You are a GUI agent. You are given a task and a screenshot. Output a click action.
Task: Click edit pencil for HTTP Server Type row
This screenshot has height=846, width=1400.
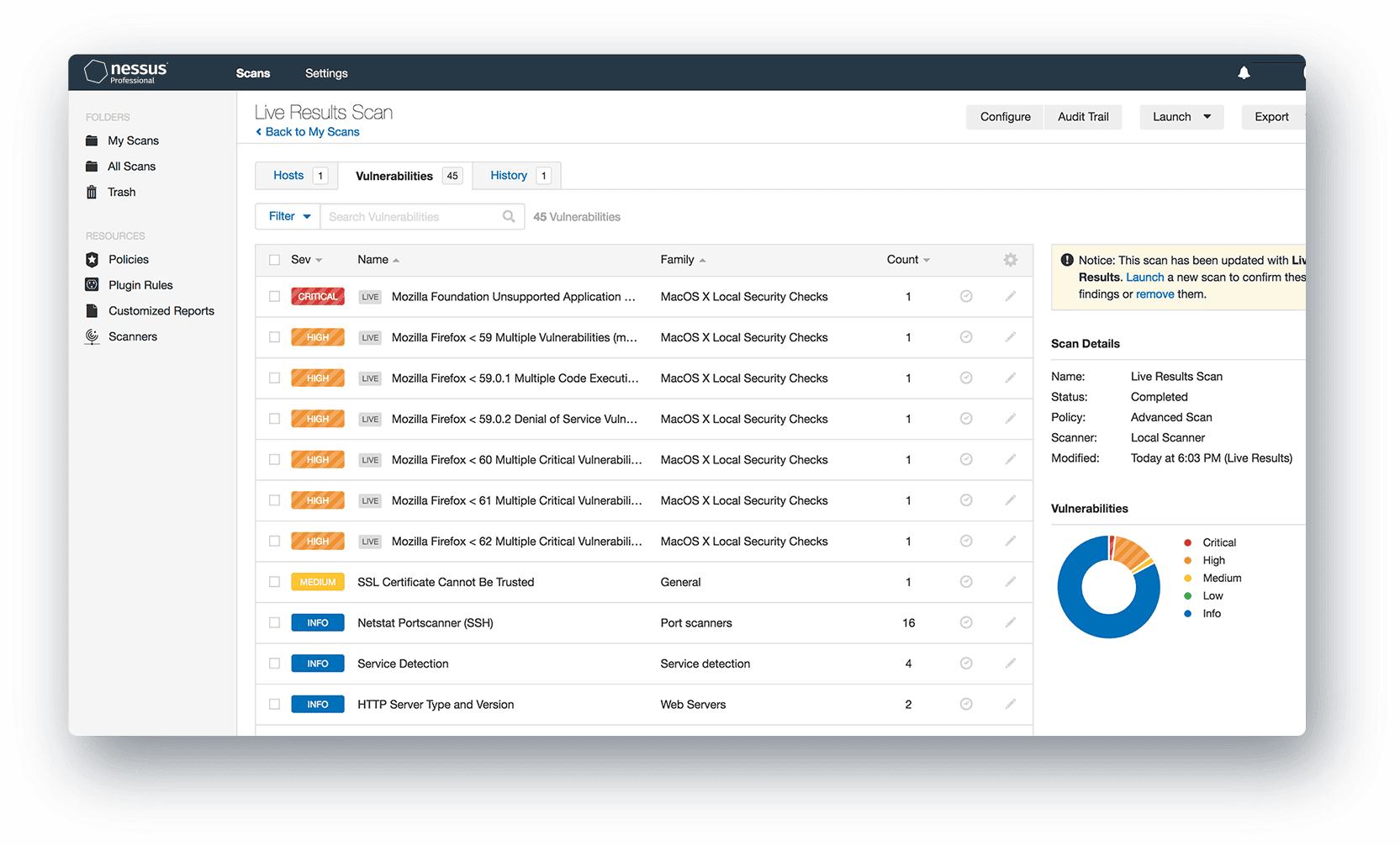click(1011, 704)
